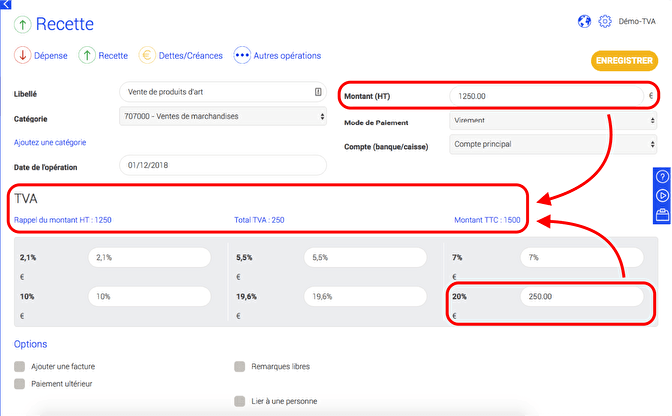Image resolution: width=672 pixels, height=416 pixels.
Task: Click the red Dépense down-arrow icon
Action: (22, 55)
